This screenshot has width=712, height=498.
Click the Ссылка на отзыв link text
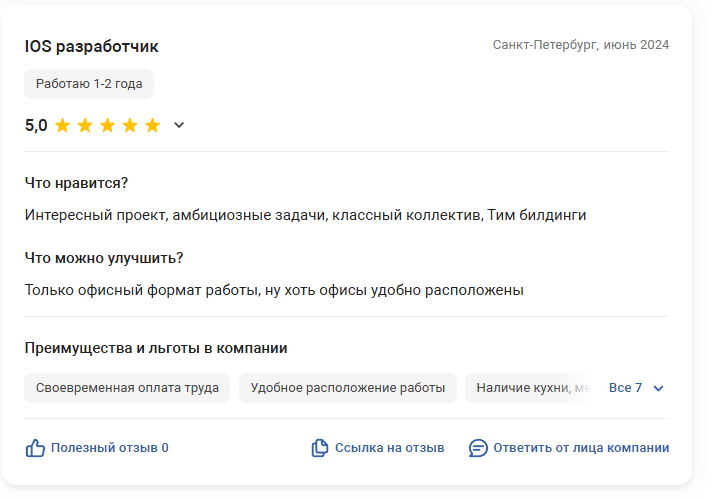(389, 448)
